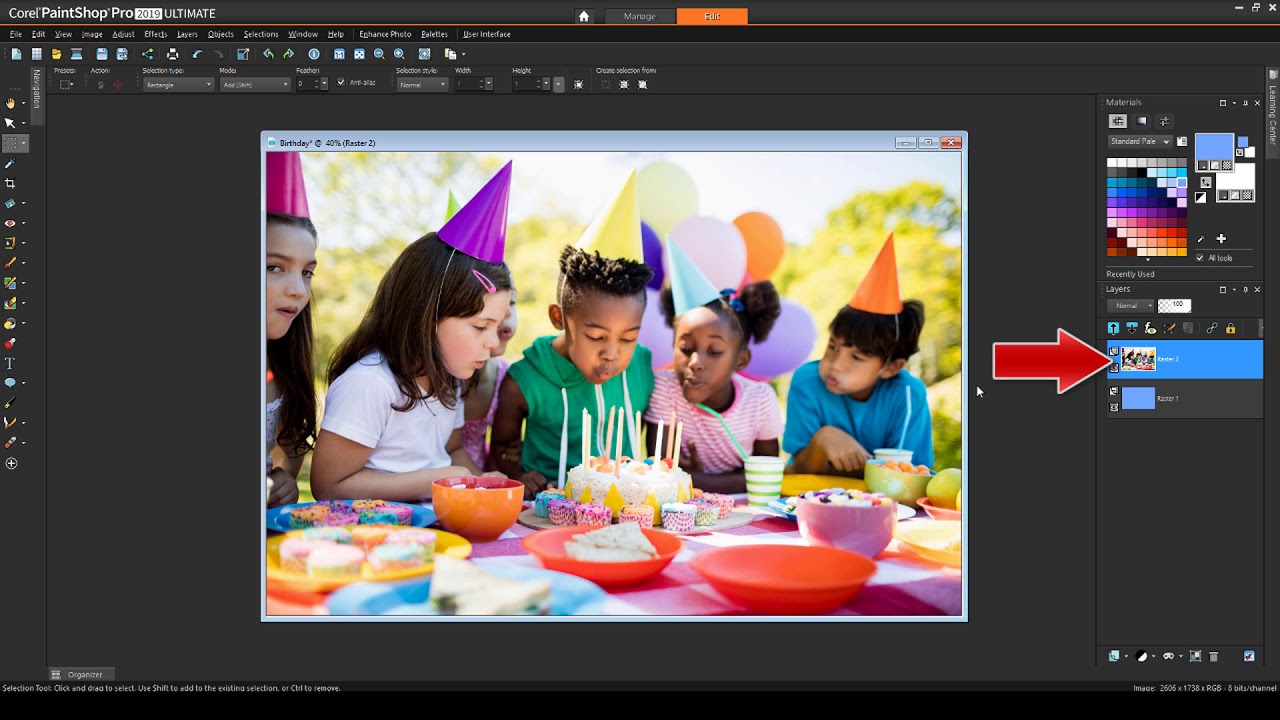Open the Palettes menu

coord(434,34)
